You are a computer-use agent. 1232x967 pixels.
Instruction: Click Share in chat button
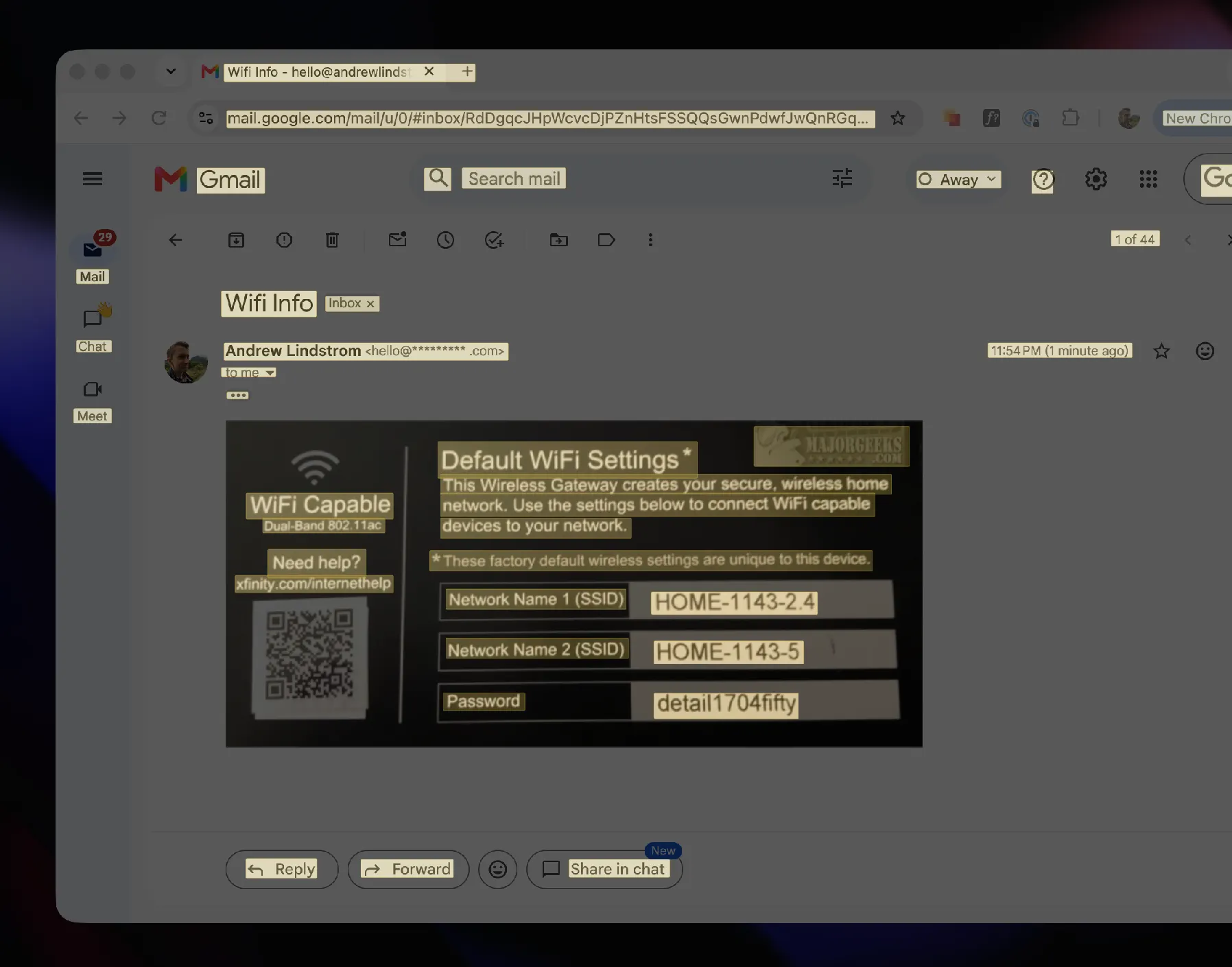[604, 869]
